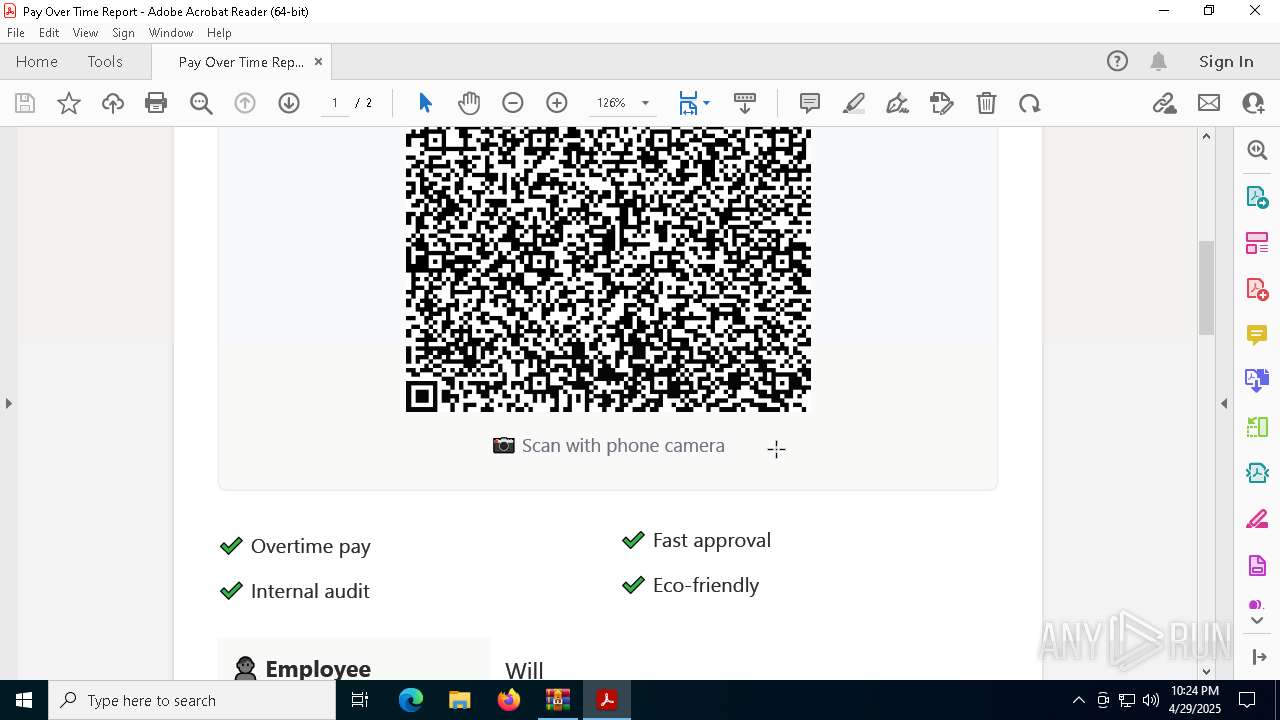Click the page number input field

(334, 103)
